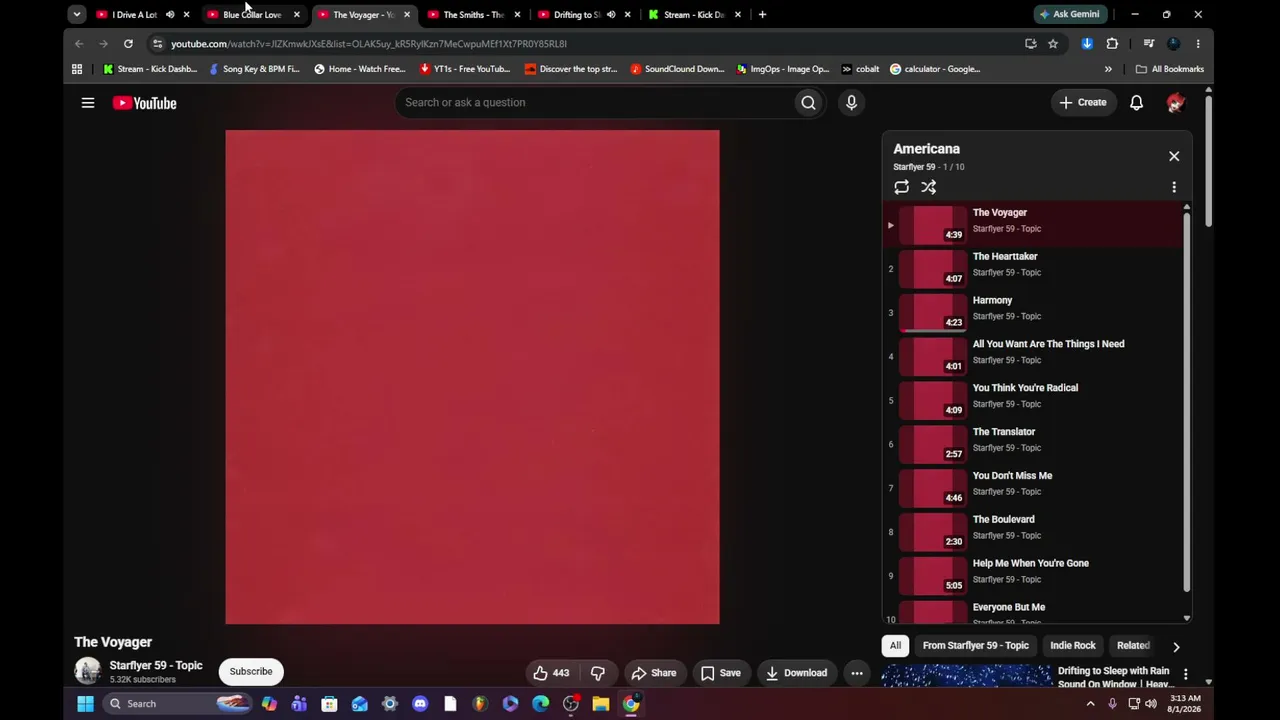Screen dimensions: 1280x720
Task: Click the Create button
Action: [x=1083, y=102]
